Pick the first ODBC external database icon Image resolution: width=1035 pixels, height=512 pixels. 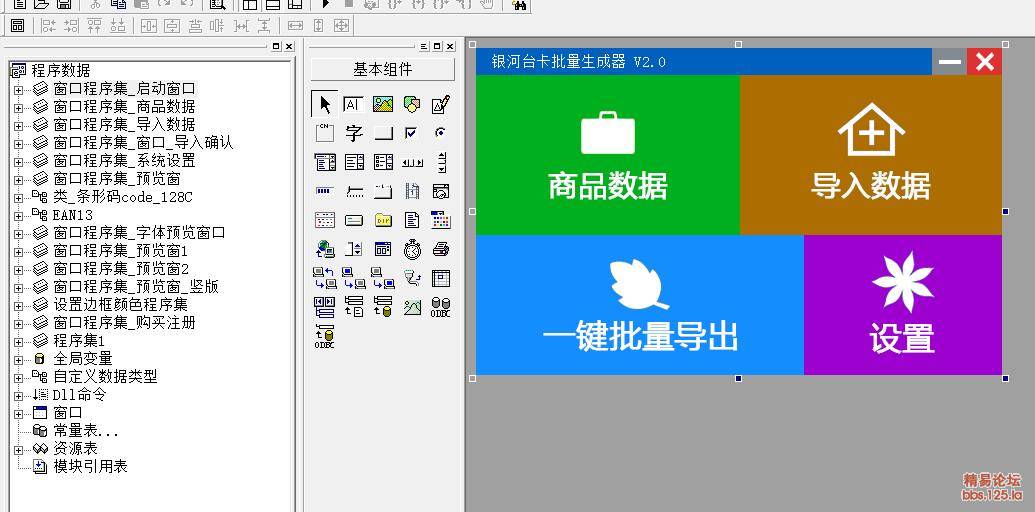(441, 307)
